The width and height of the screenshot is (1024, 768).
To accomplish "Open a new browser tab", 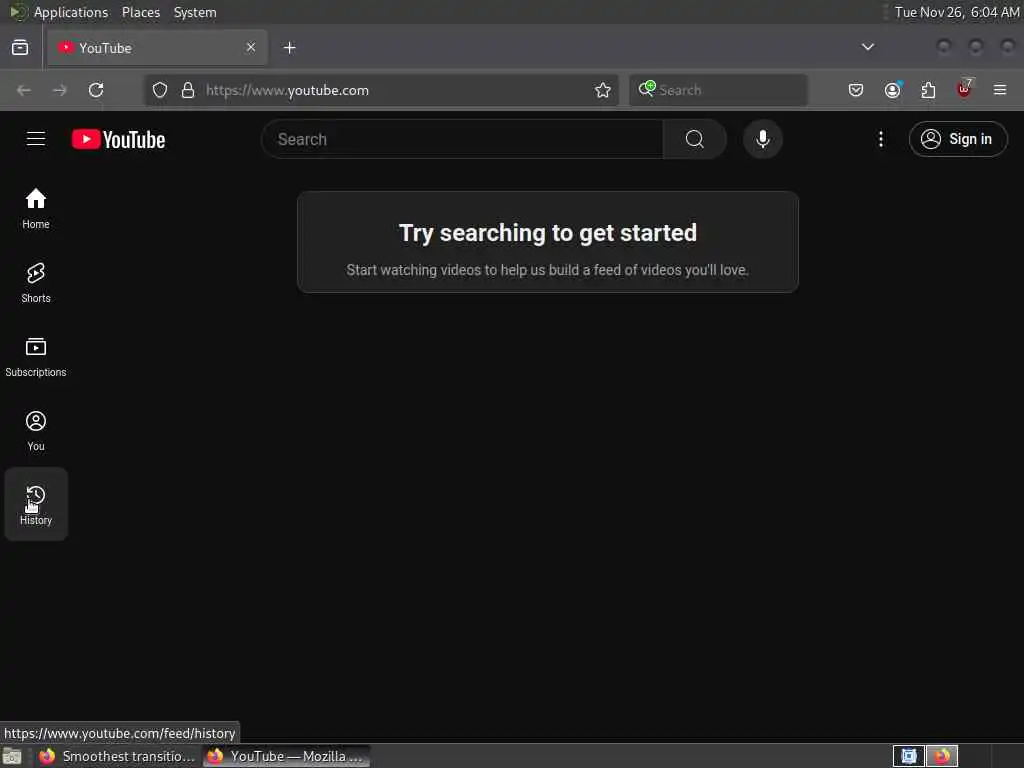I will 289,48.
